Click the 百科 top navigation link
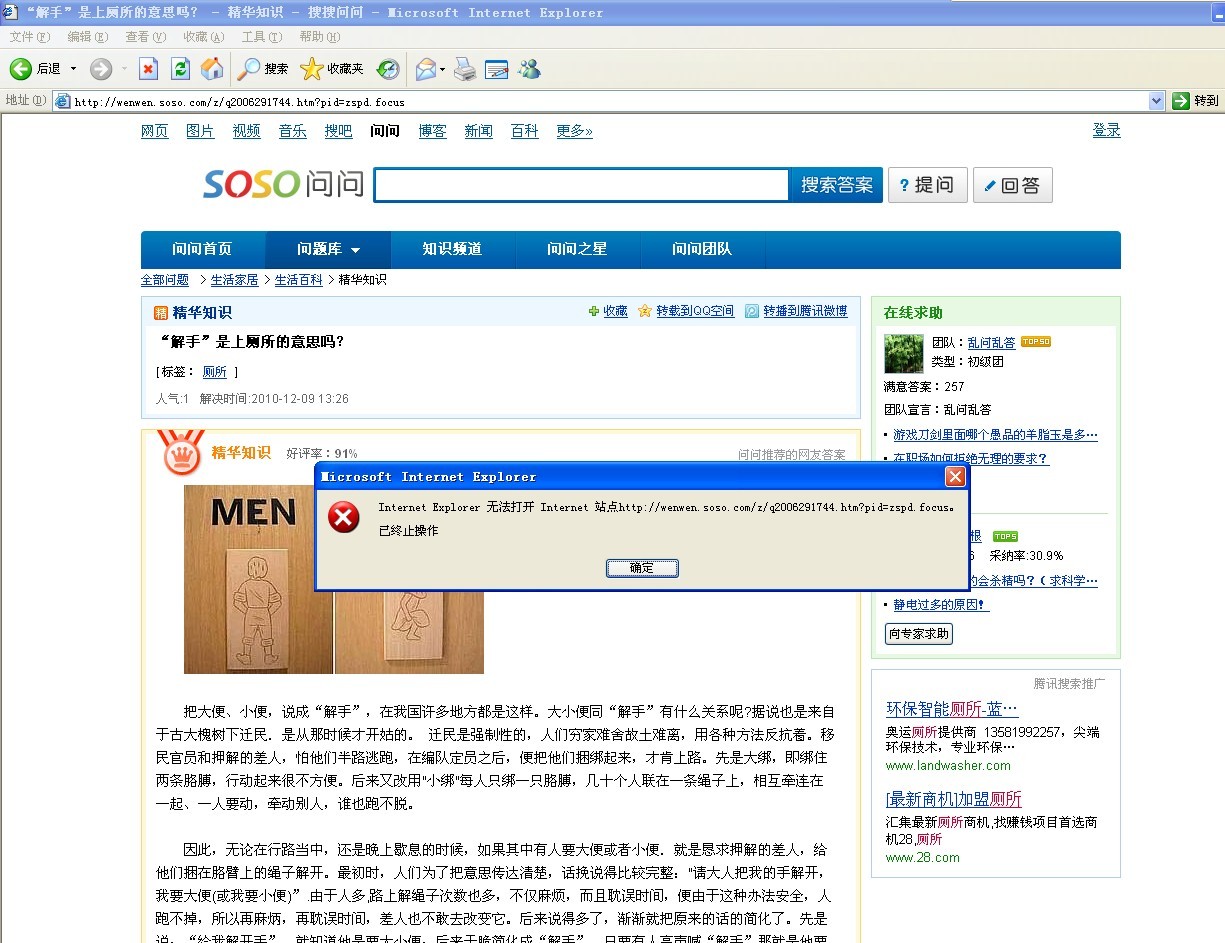This screenshot has width=1225, height=943. pos(524,131)
